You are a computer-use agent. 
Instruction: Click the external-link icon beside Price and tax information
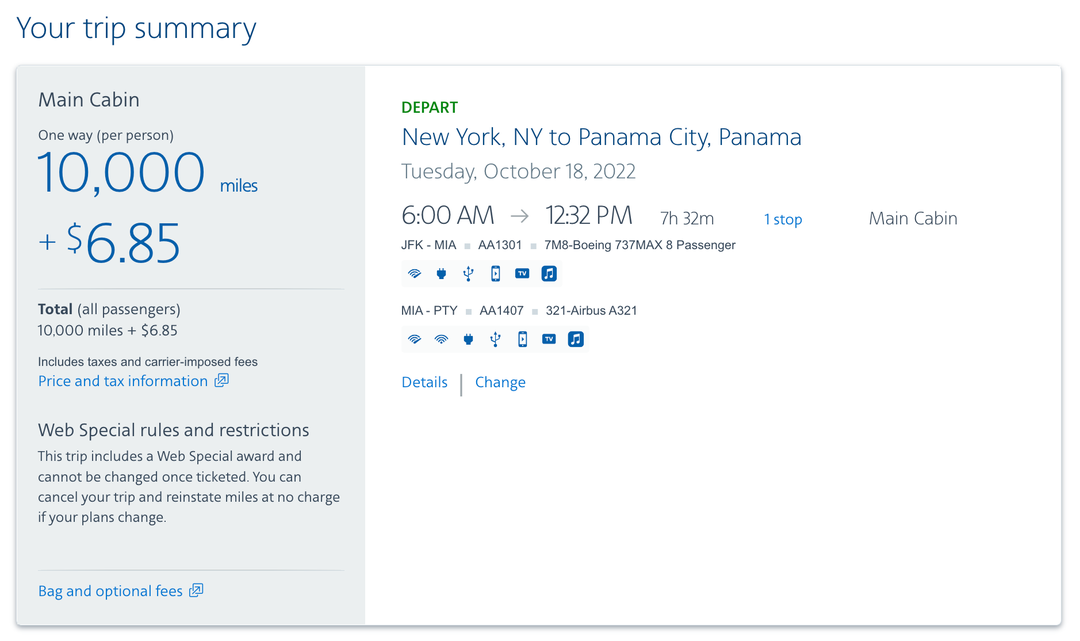[222, 380]
